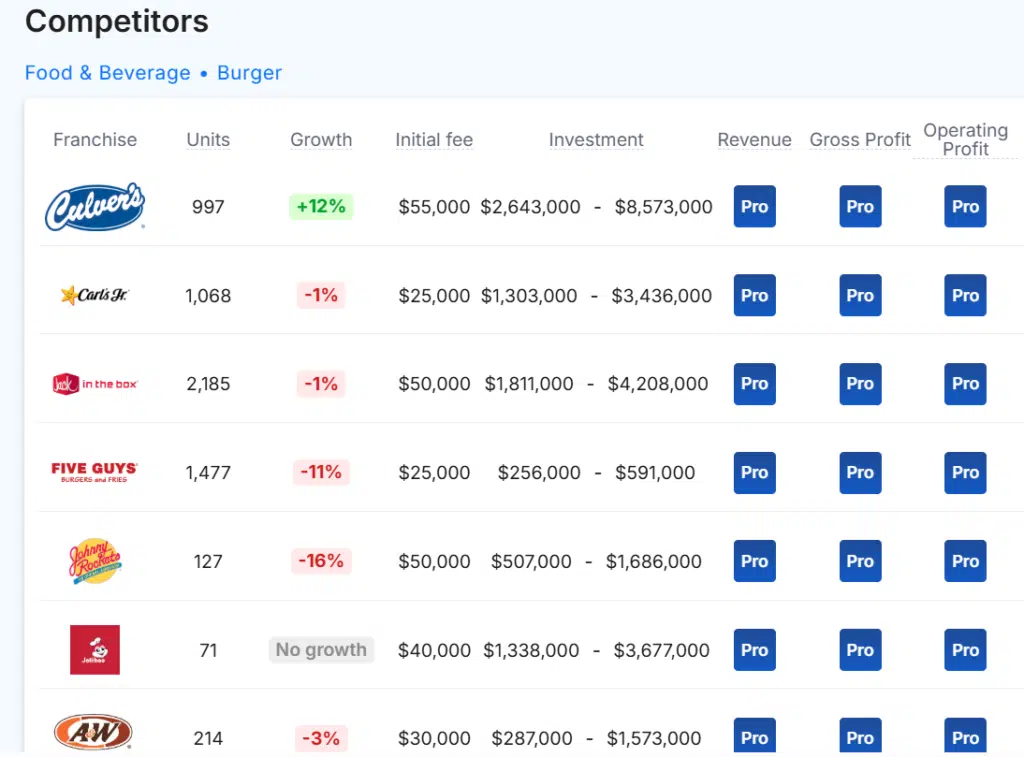Image resolution: width=1024 pixels, height=757 pixels.
Task: Click Culver's +12% growth badge
Action: coord(321,207)
